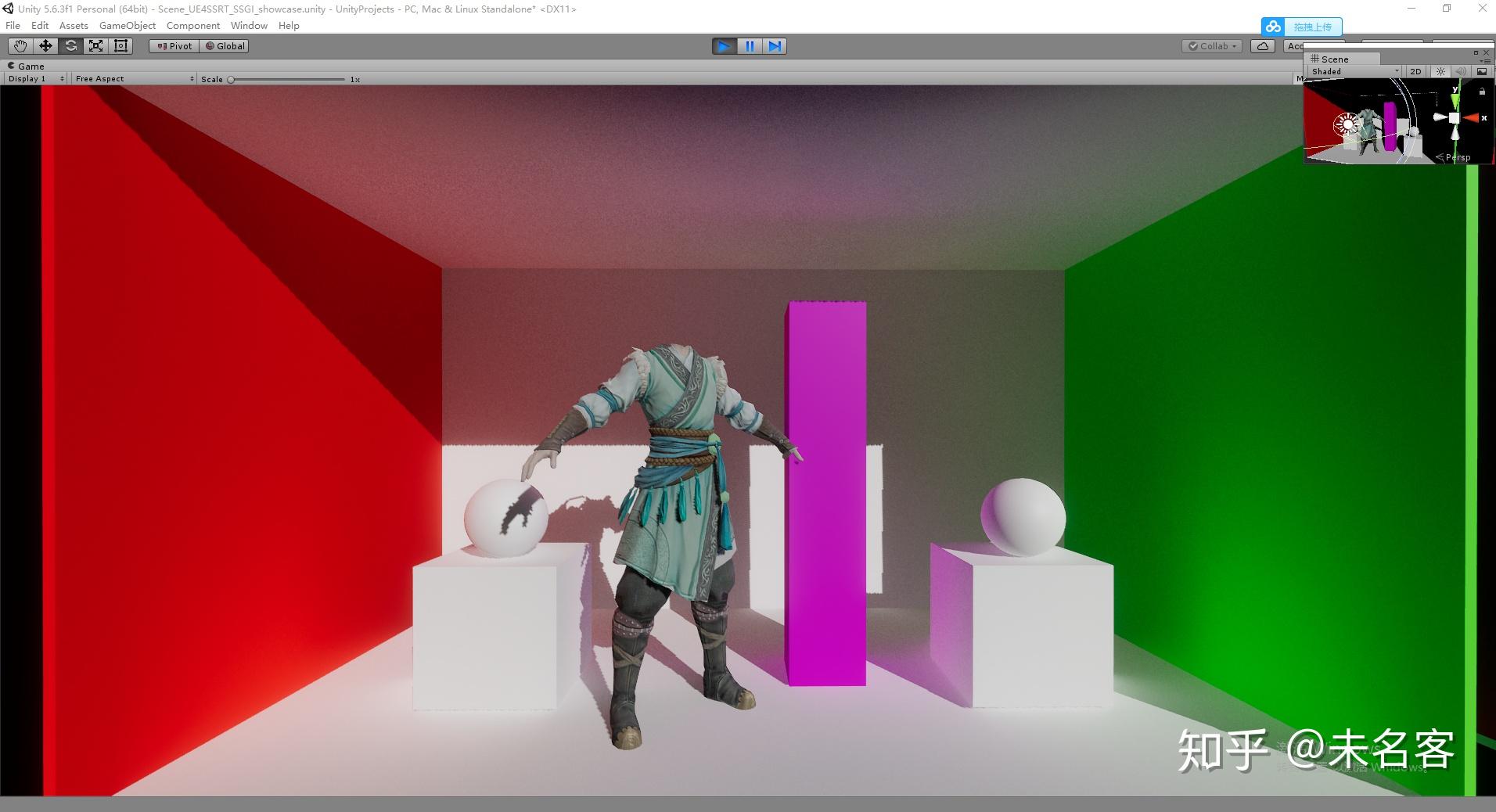Select the Move tool
This screenshot has width=1496, height=812.
click(45, 46)
